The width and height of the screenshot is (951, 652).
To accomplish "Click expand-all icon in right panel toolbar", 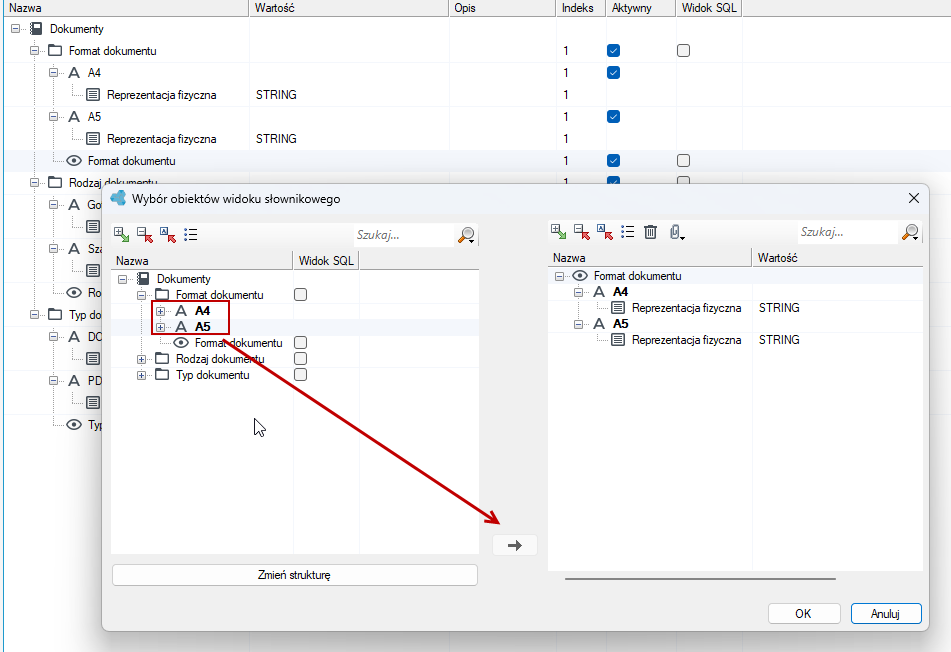I will coord(558,232).
